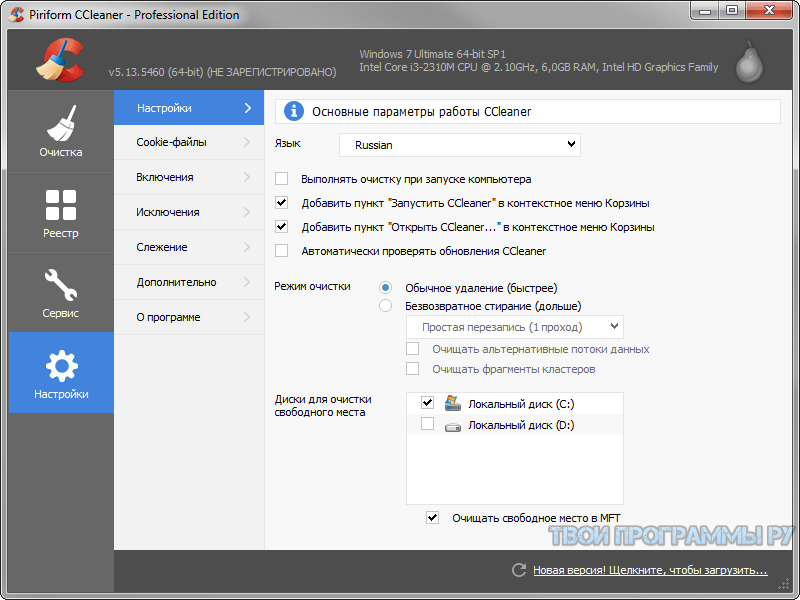Open the О программе about tab
The width and height of the screenshot is (800, 600).
click(189, 317)
